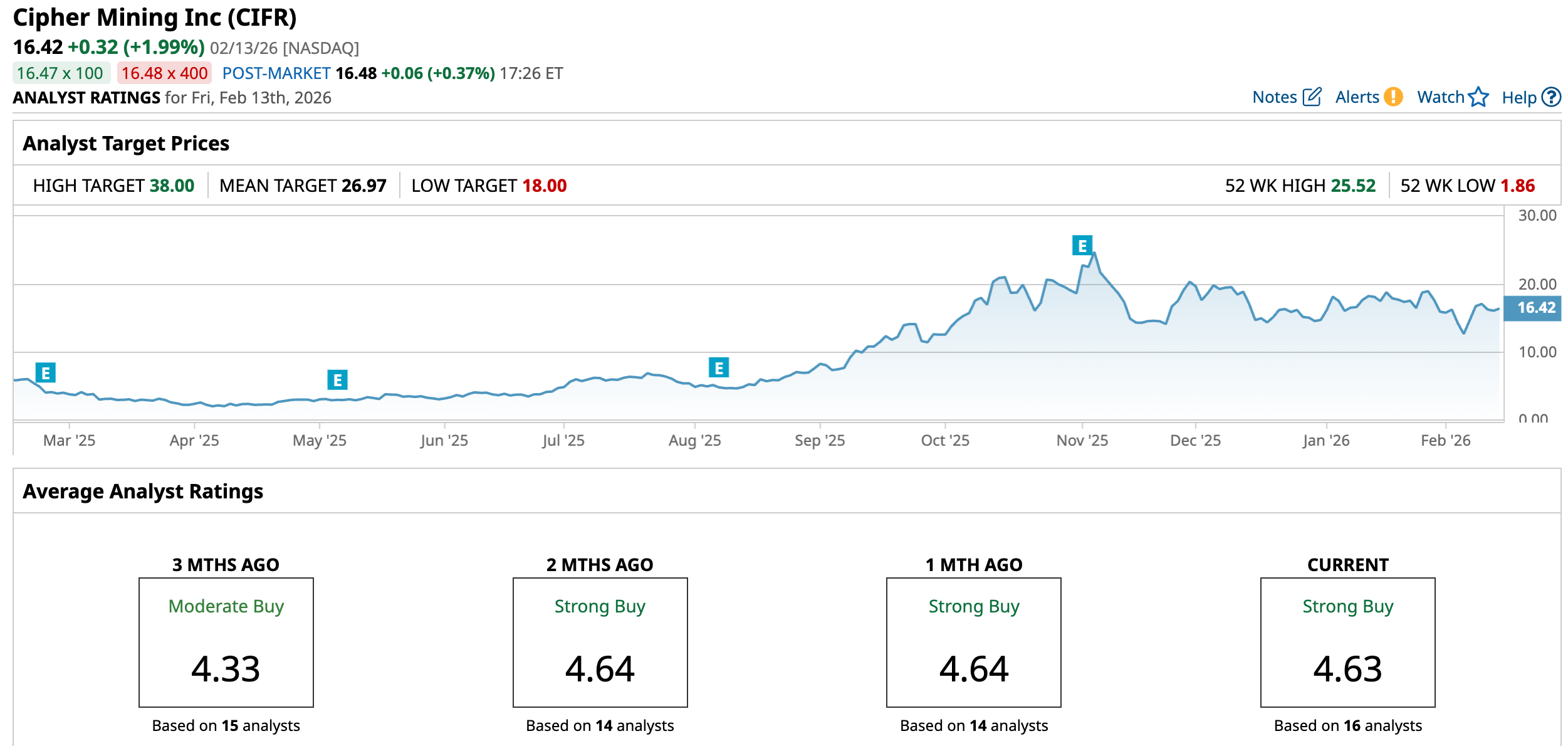Screen dimensions: 1568x746
Task: Click the green bid quote 16.47 x 100
Action: pyautogui.click(x=60, y=73)
